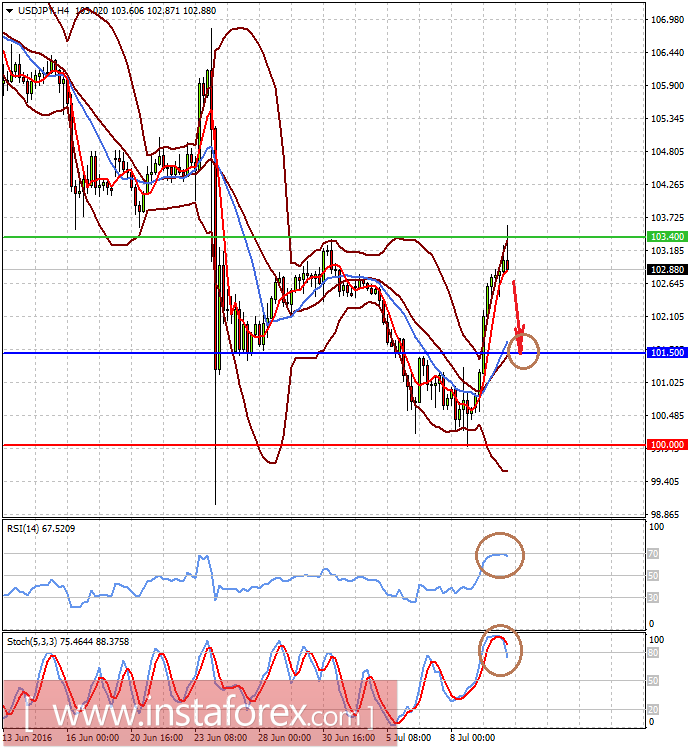Image resolution: width=688 pixels, height=749 pixels.
Task: Click the RSI 70 level marker
Action: pyautogui.click(x=653, y=554)
